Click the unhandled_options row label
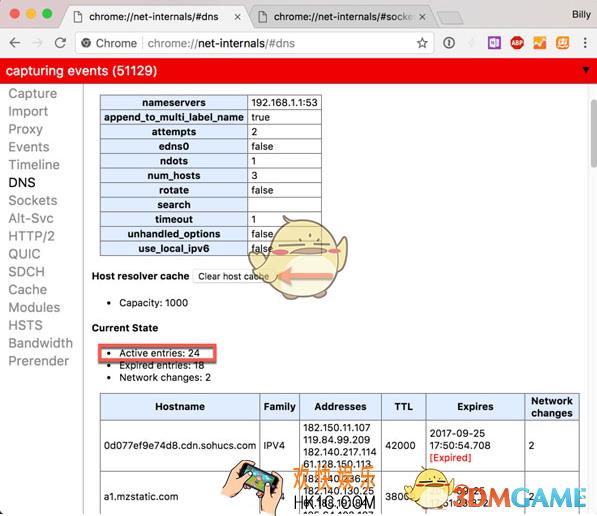Image resolution: width=597 pixels, height=516 pixels. (x=174, y=234)
